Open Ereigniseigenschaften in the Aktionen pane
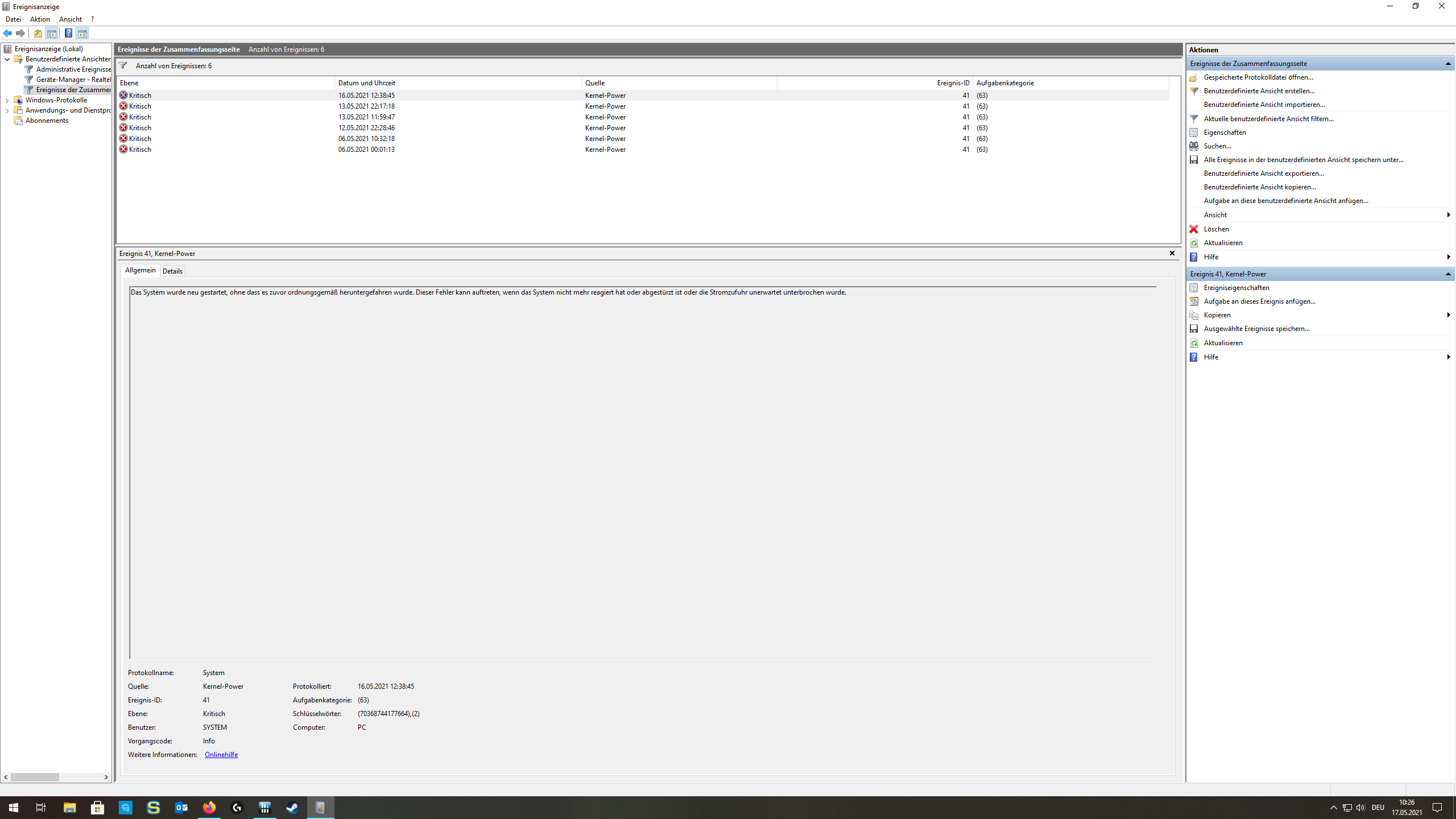 point(1236,288)
